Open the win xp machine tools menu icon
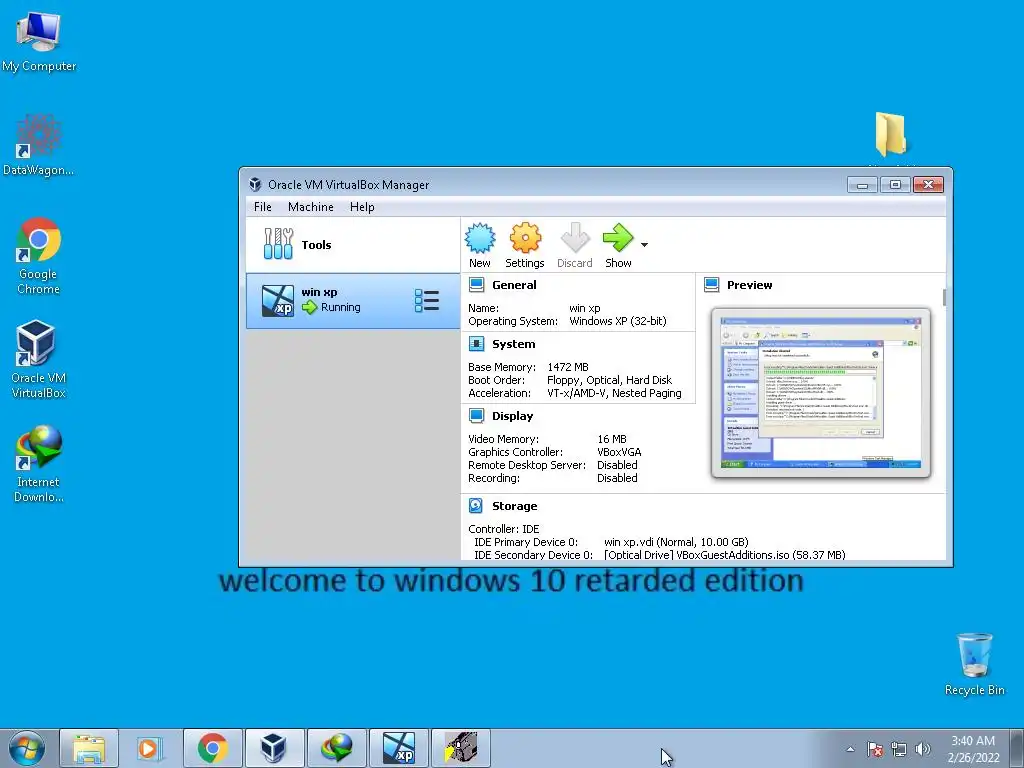This screenshot has height=768, width=1024. [x=426, y=300]
